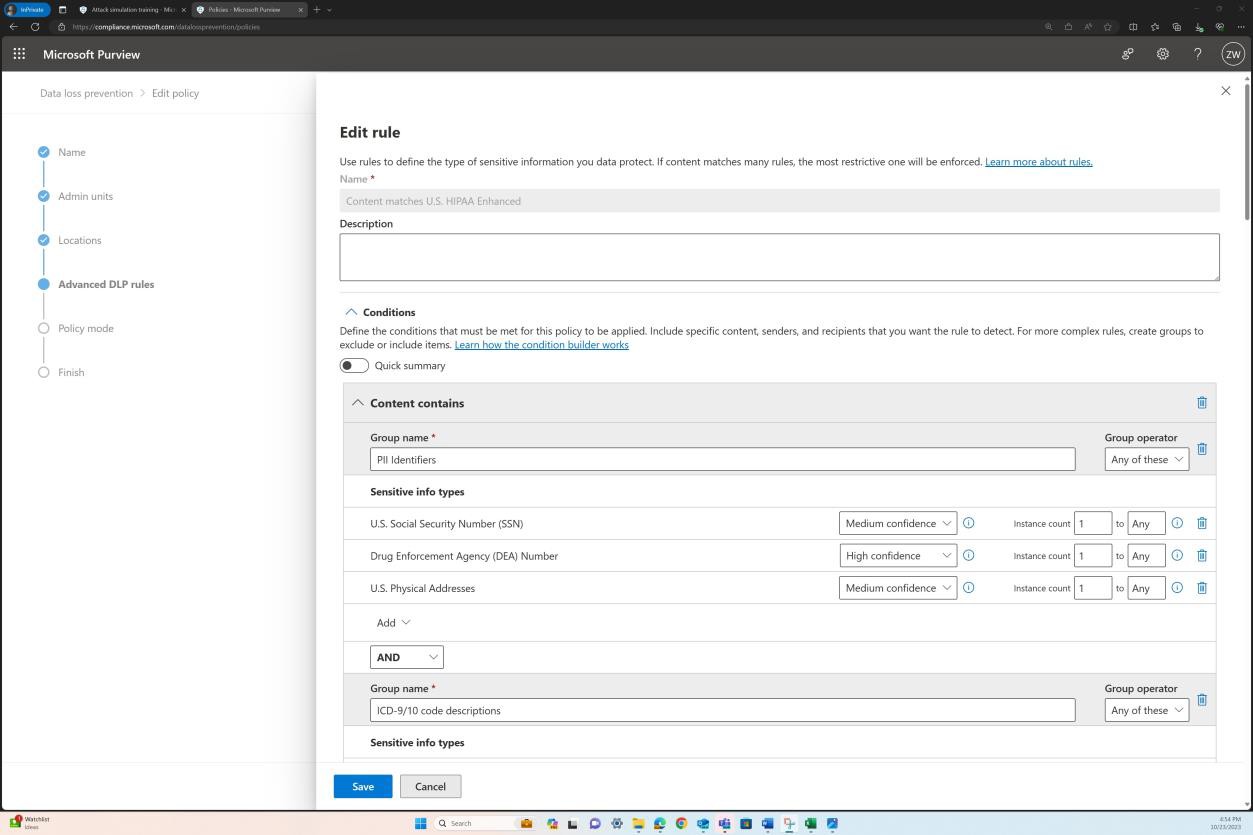Image resolution: width=1253 pixels, height=835 pixels.
Task: Enable the Quick summary toggle
Action: click(354, 365)
